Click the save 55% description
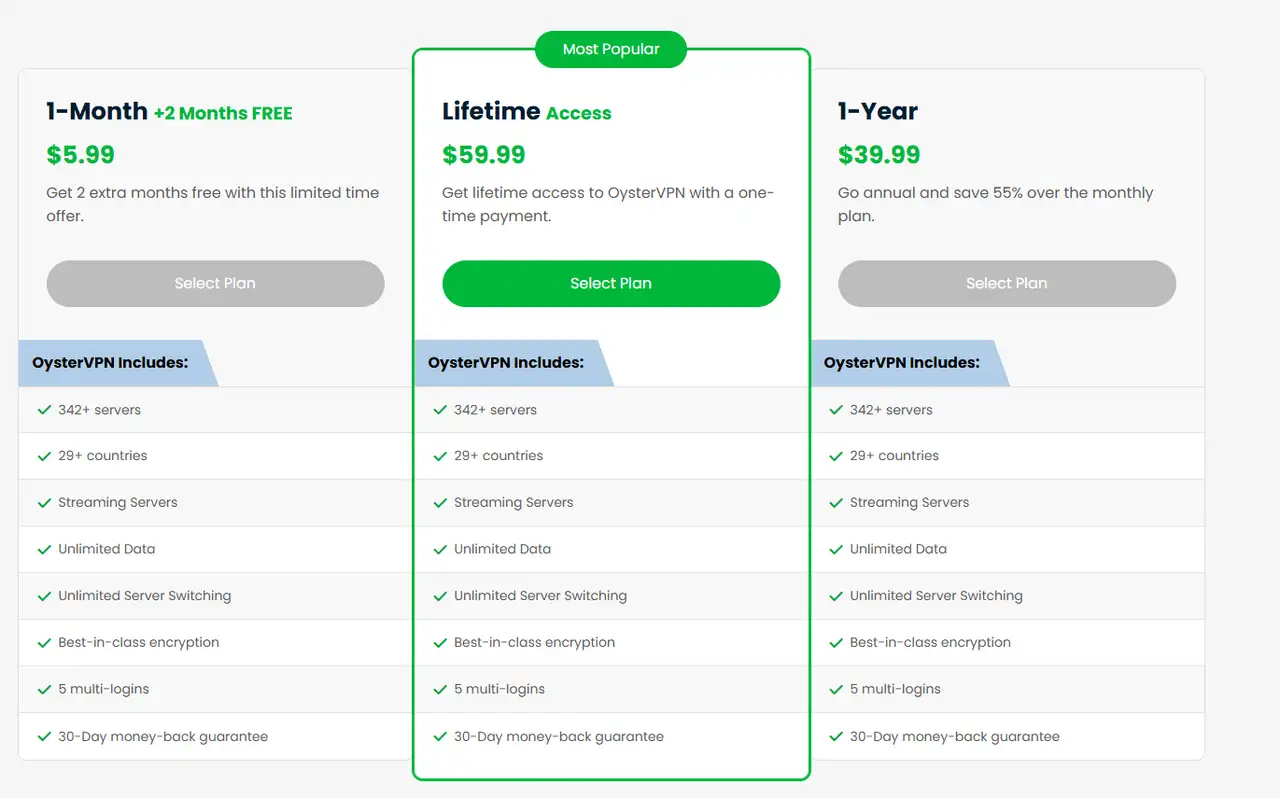 point(996,204)
